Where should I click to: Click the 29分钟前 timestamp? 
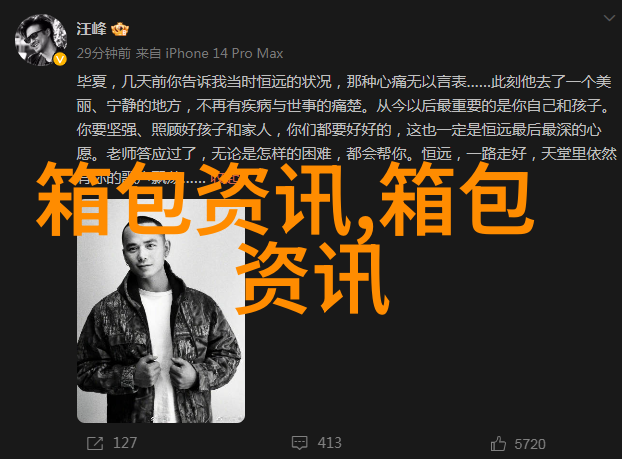(x=104, y=53)
